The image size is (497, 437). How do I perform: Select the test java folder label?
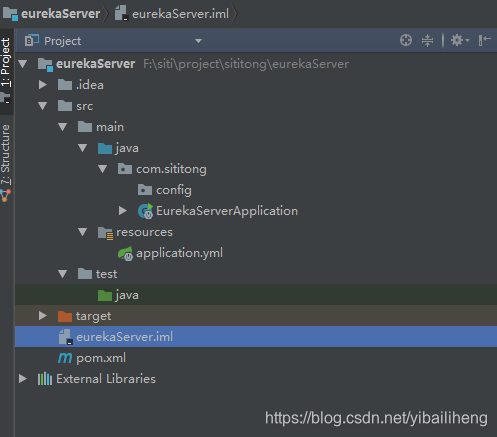point(127,295)
